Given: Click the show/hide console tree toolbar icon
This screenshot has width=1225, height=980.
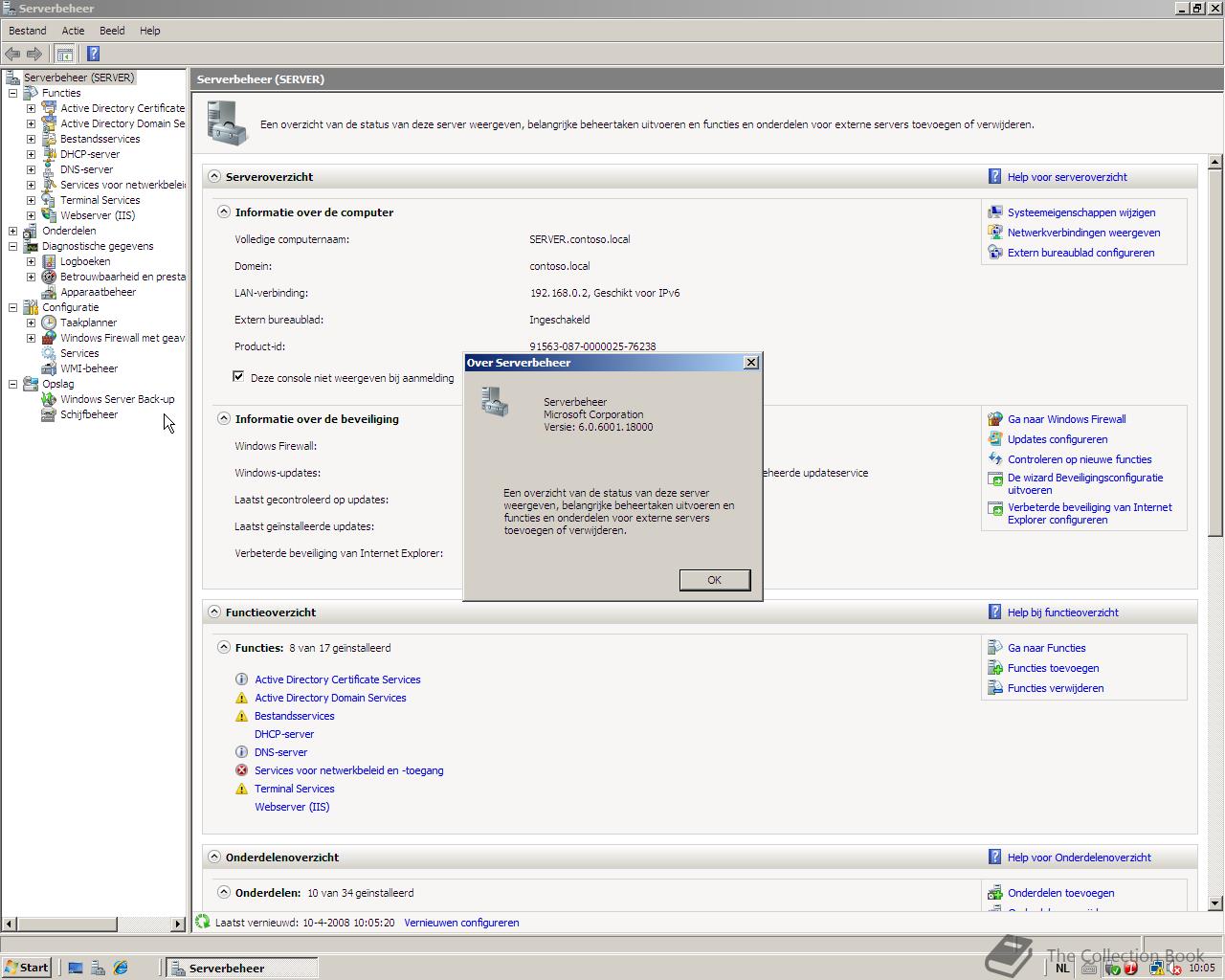Looking at the screenshot, I should pyautogui.click(x=64, y=54).
